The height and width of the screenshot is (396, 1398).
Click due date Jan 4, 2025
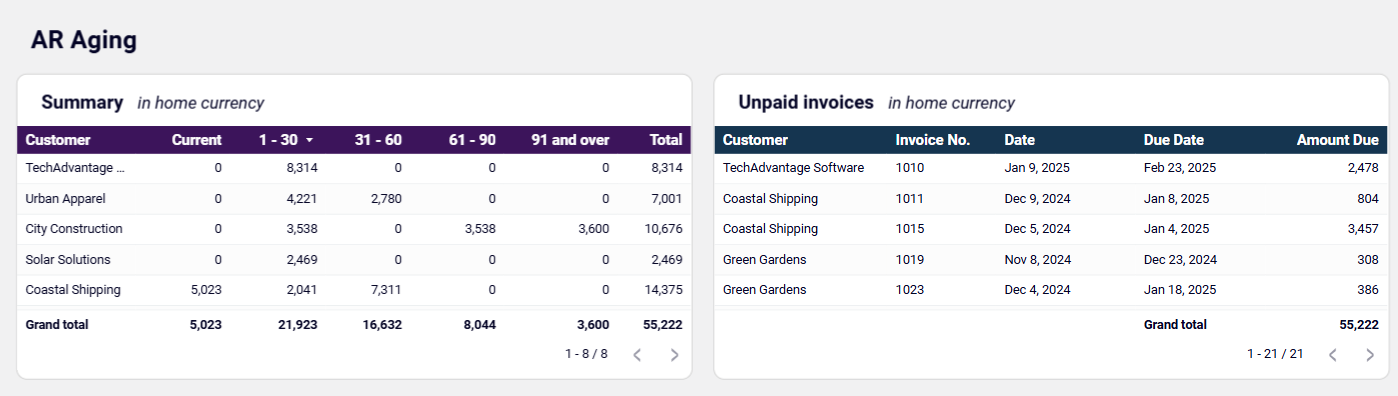click(1176, 229)
